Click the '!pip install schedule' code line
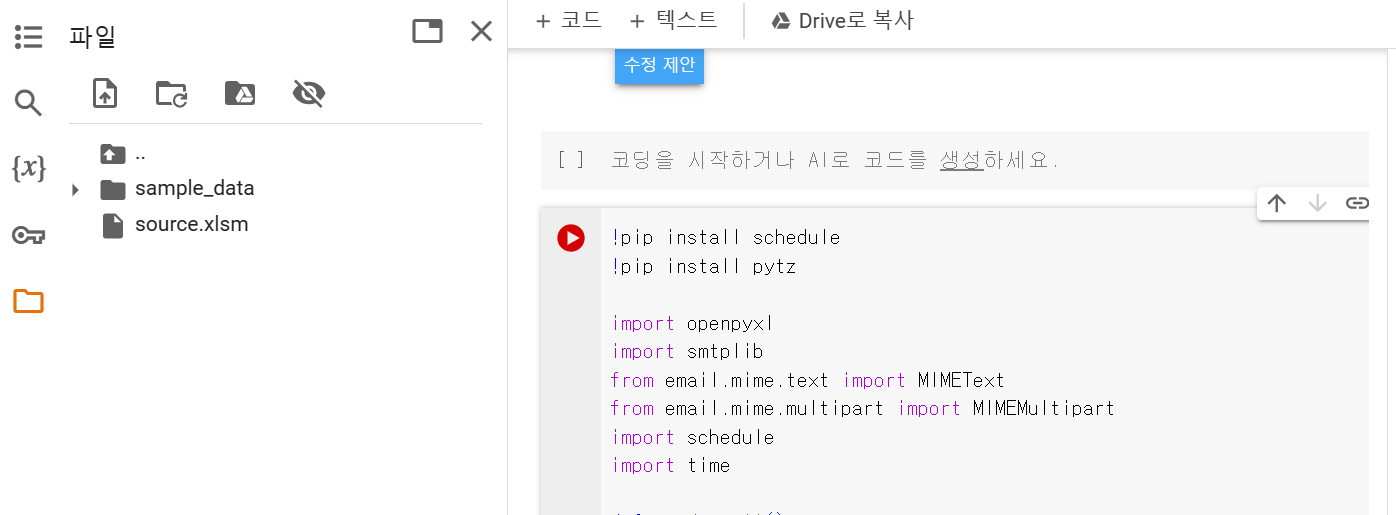The width and height of the screenshot is (1396, 515). pyautogui.click(x=726, y=238)
